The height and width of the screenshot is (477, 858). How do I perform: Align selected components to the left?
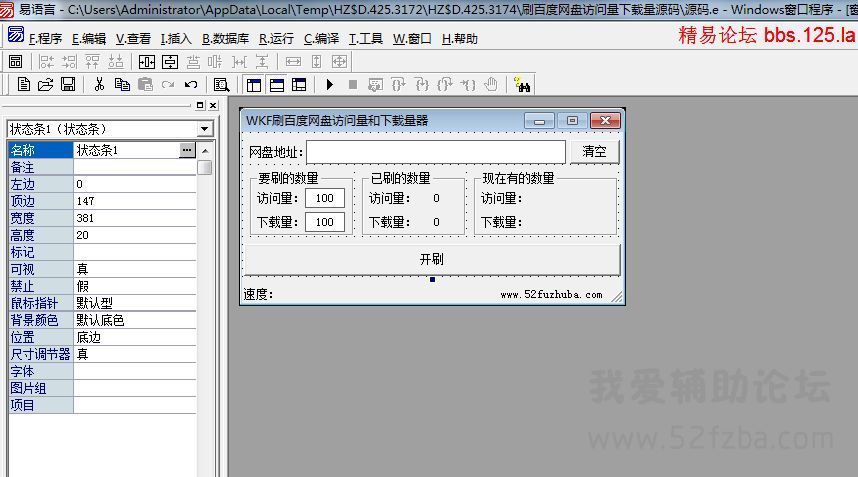tap(46, 62)
